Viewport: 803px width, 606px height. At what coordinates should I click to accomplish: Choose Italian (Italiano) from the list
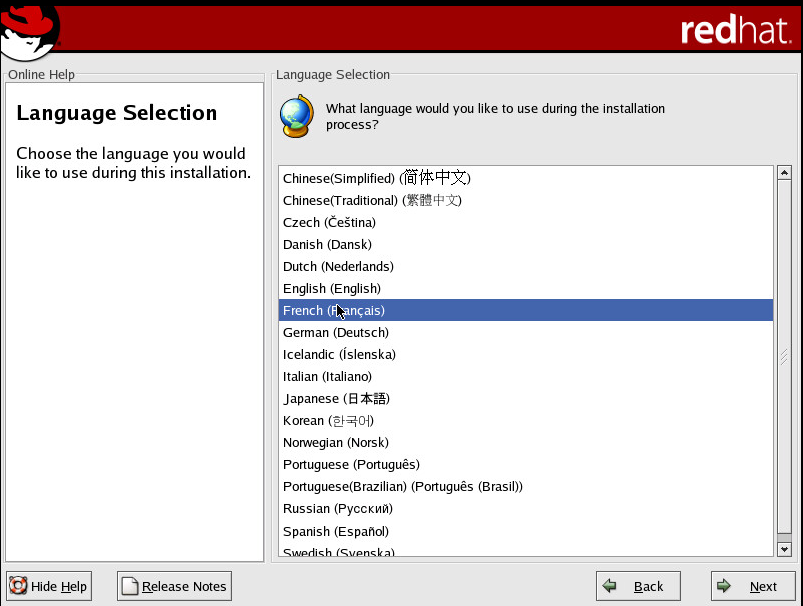[x=328, y=377]
